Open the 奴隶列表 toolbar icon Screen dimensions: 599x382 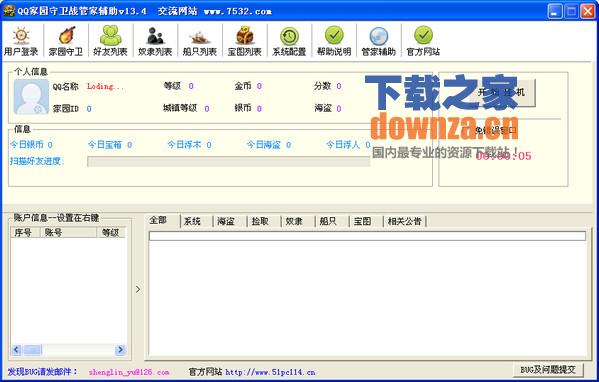click(155, 36)
